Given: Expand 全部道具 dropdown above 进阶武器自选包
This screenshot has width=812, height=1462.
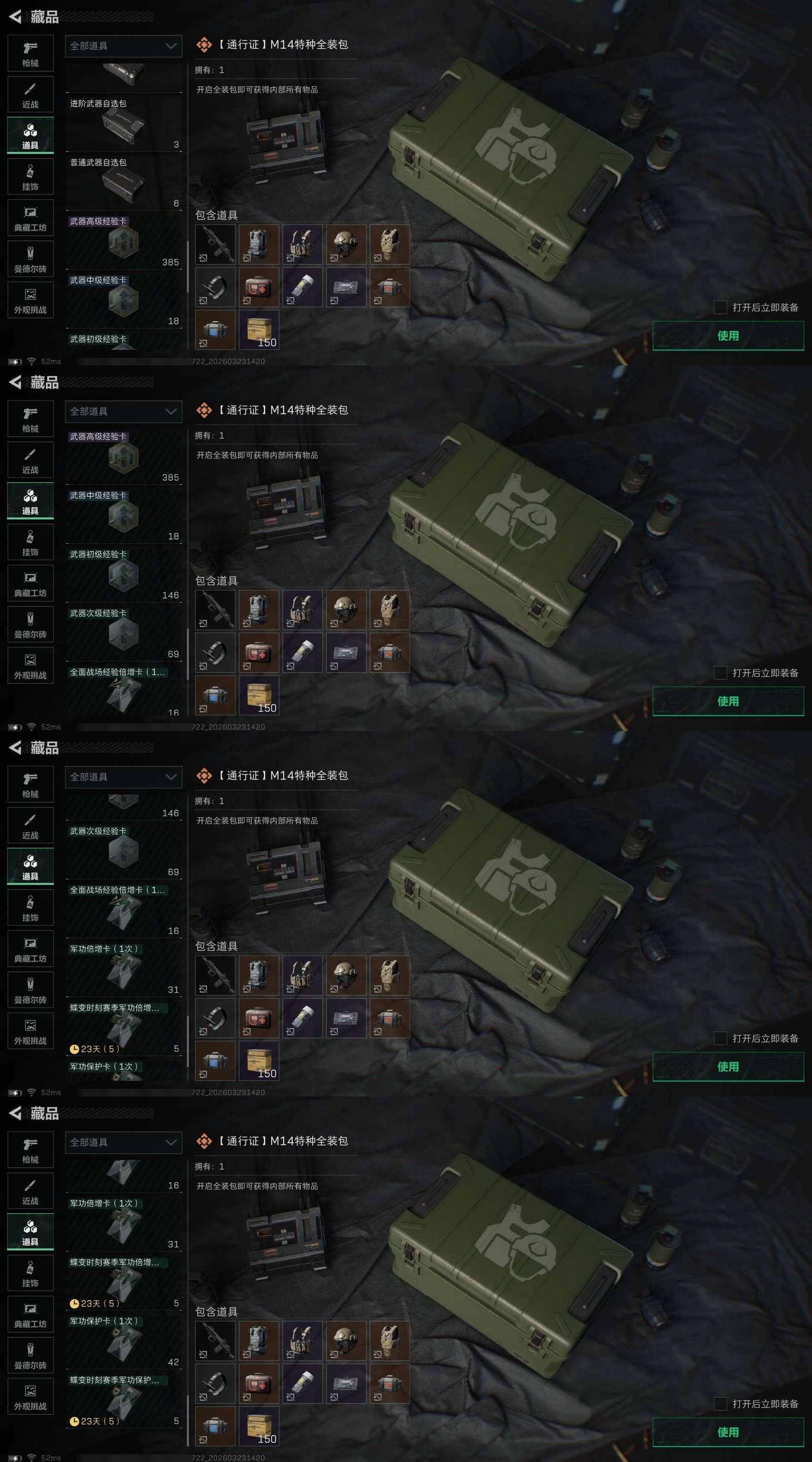Looking at the screenshot, I should [x=124, y=46].
